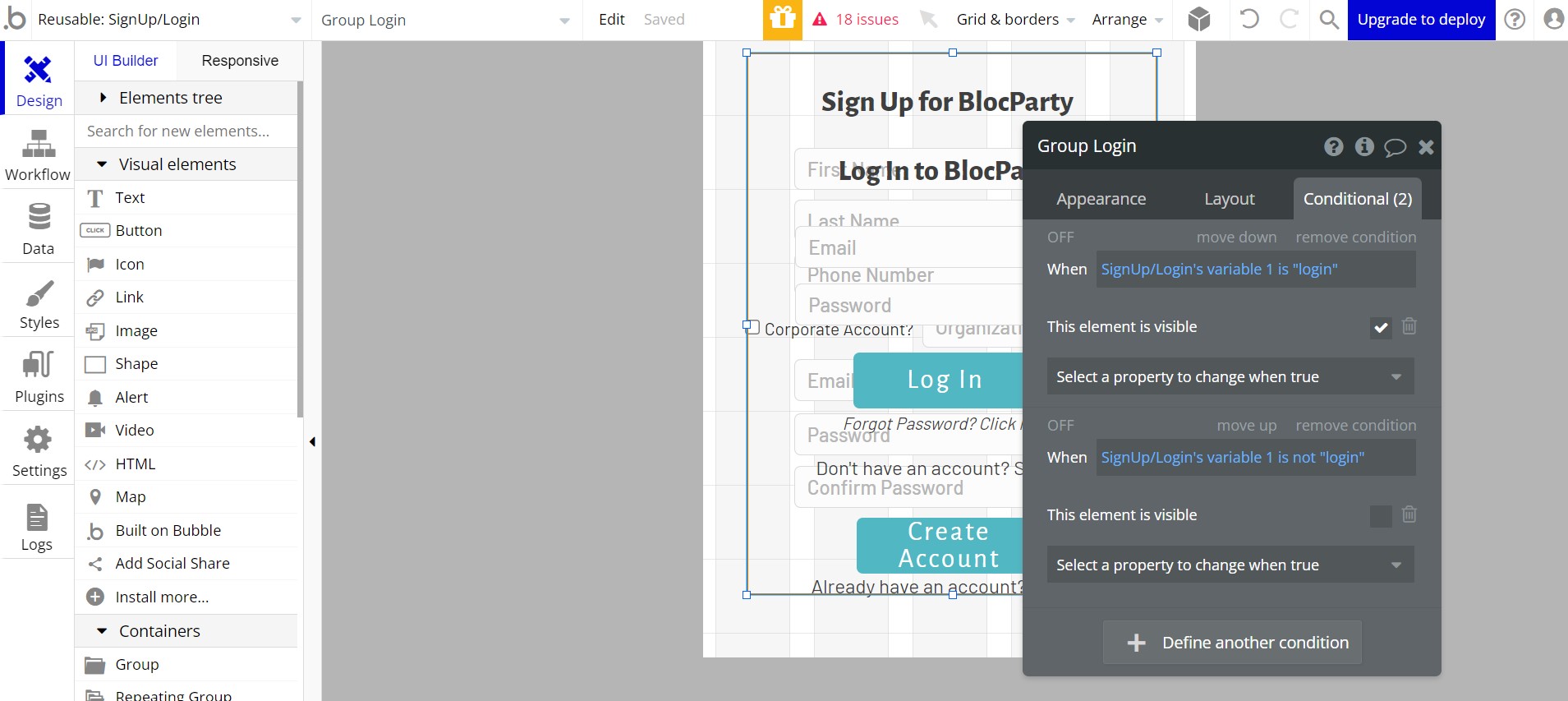Screen dimensions: 1568x701
Task: Delete first condition's visible property
Action: pyautogui.click(x=1409, y=326)
